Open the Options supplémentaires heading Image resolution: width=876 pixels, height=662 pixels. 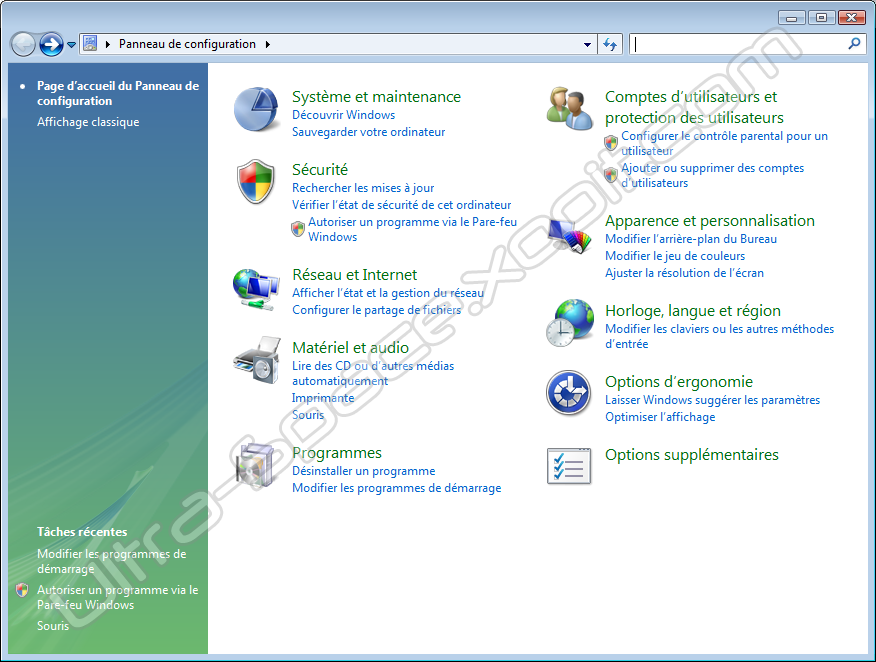coord(692,455)
